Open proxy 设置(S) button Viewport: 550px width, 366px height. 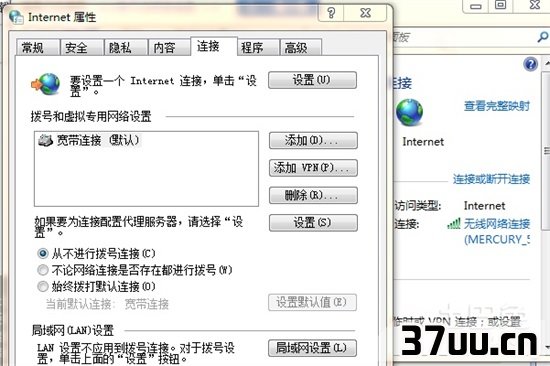(313, 222)
